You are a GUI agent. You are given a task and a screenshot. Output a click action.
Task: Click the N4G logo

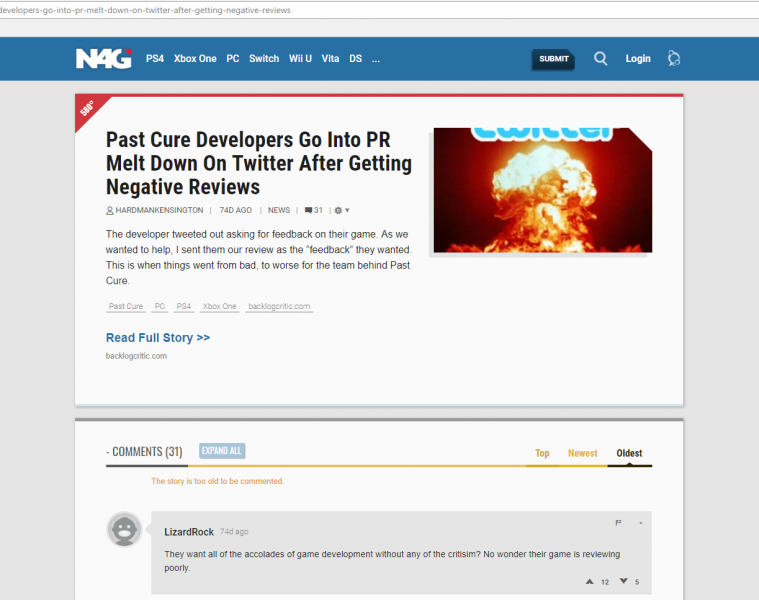click(104, 59)
